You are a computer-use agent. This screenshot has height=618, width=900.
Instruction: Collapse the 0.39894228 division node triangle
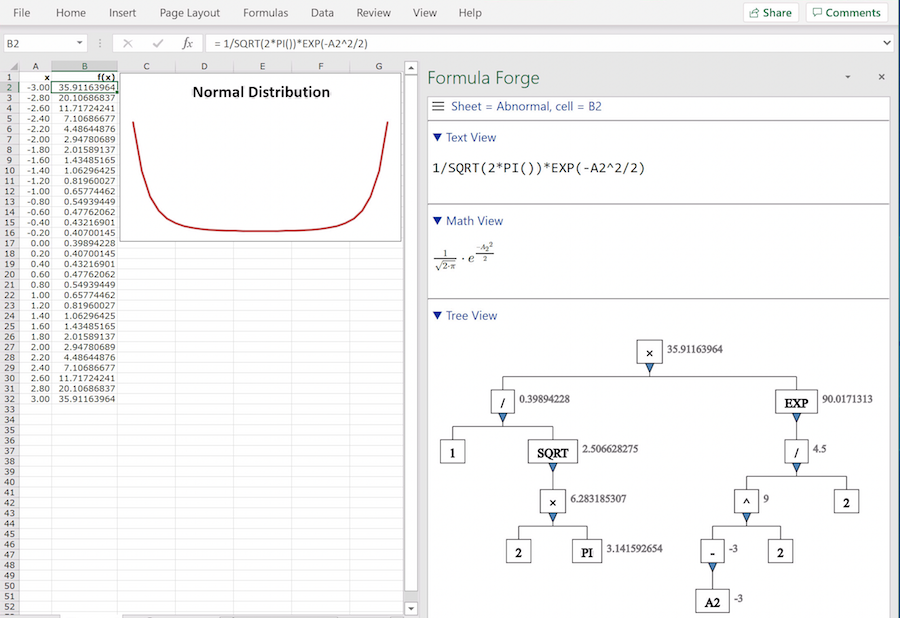point(502,418)
